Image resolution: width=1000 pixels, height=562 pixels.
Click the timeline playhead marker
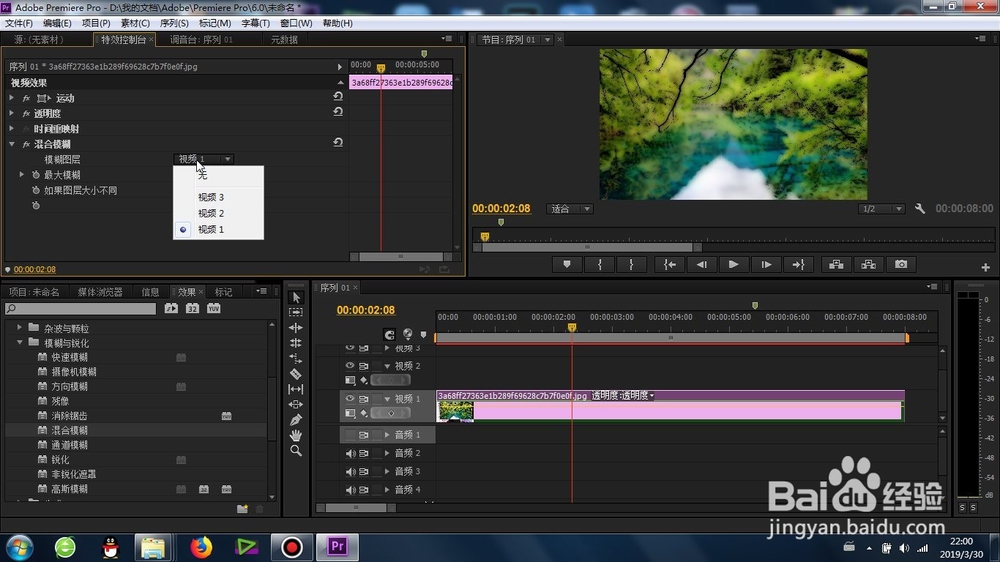click(572, 327)
